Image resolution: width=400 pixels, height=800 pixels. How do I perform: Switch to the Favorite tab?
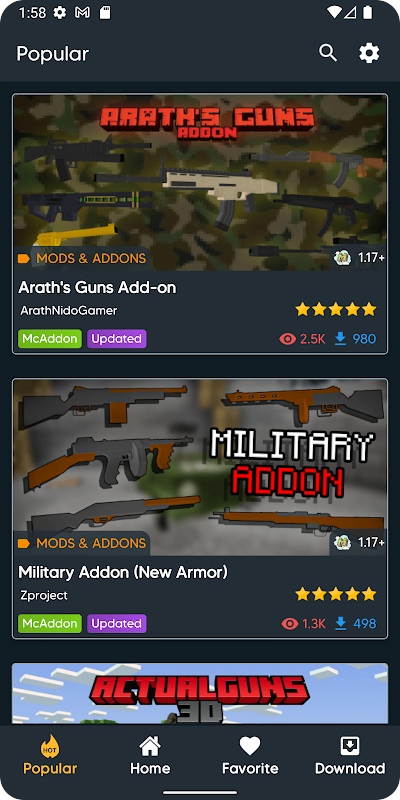250,756
